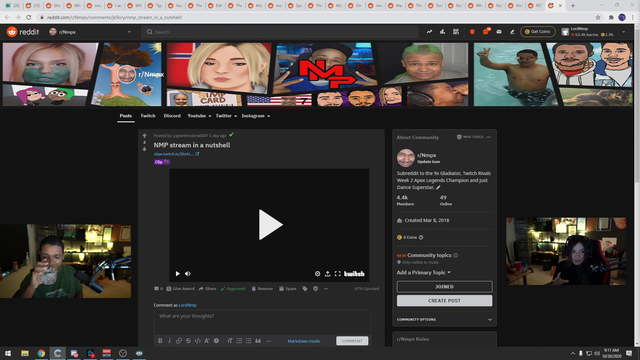This screenshot has width=640, height=360.
Task: Click the spoiler icon in comment editor
Action: click(216, 341)
